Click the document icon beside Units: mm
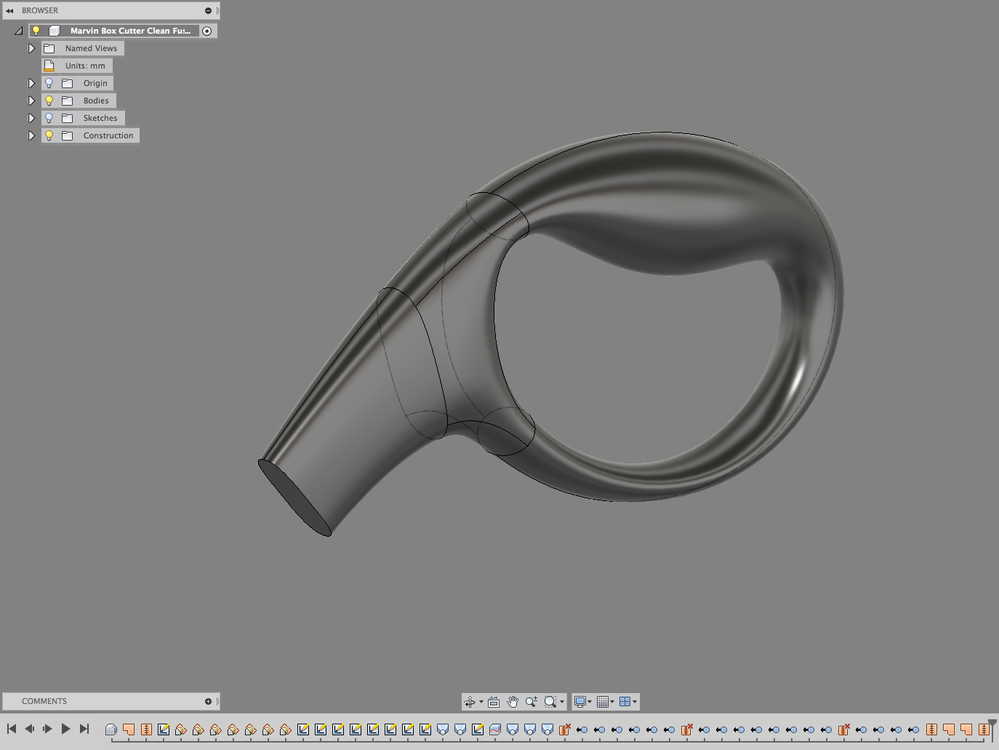This screenshot has height=750, width=999. (49, 66)
